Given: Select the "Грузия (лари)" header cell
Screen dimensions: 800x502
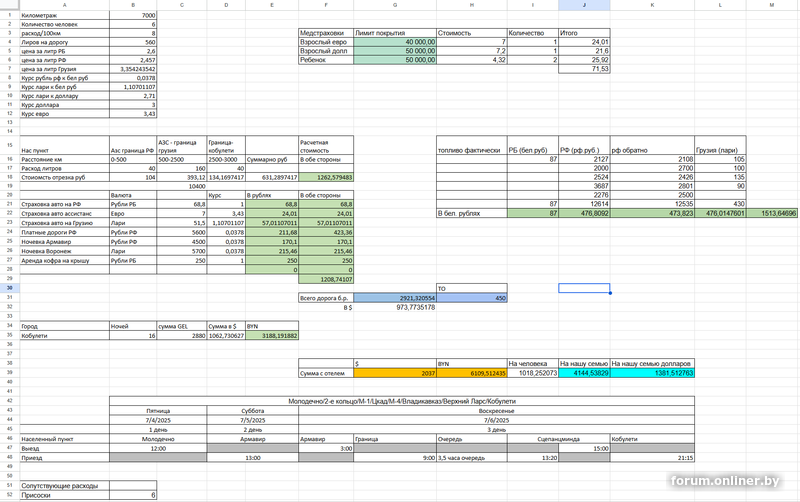Looking at the screenshot, I should click(720, 145).
